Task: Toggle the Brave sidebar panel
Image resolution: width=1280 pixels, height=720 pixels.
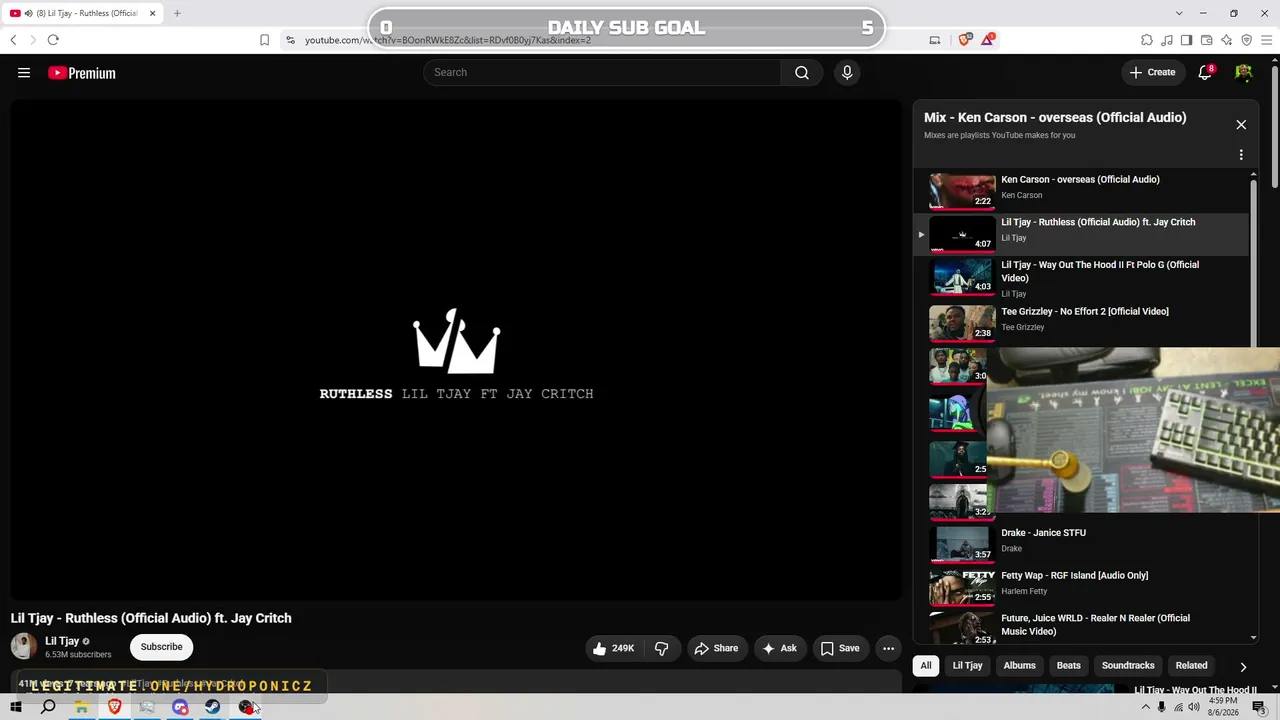Action: pos(1186,40)
